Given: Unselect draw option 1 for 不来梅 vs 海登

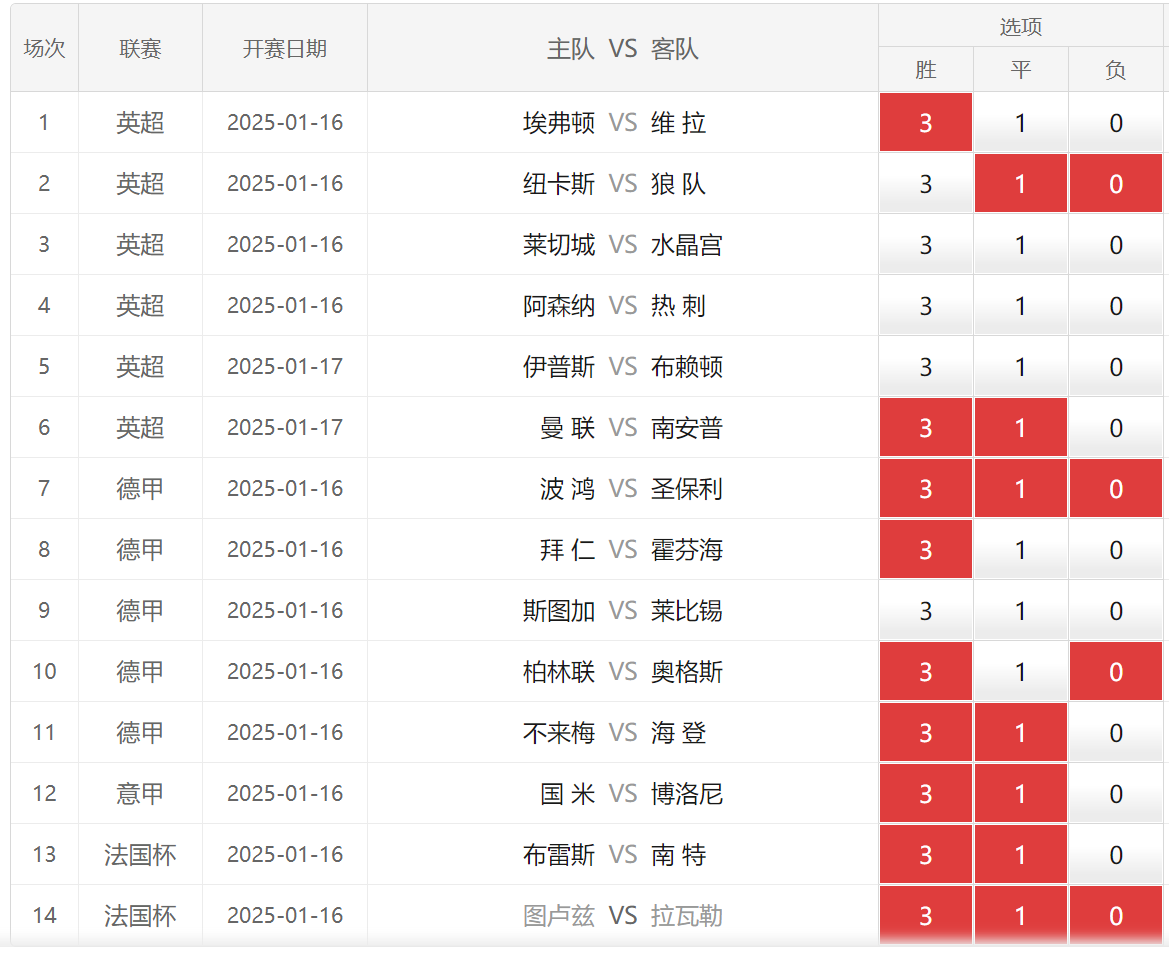Looking at the screenshot, I should (x=1021, y=733).
